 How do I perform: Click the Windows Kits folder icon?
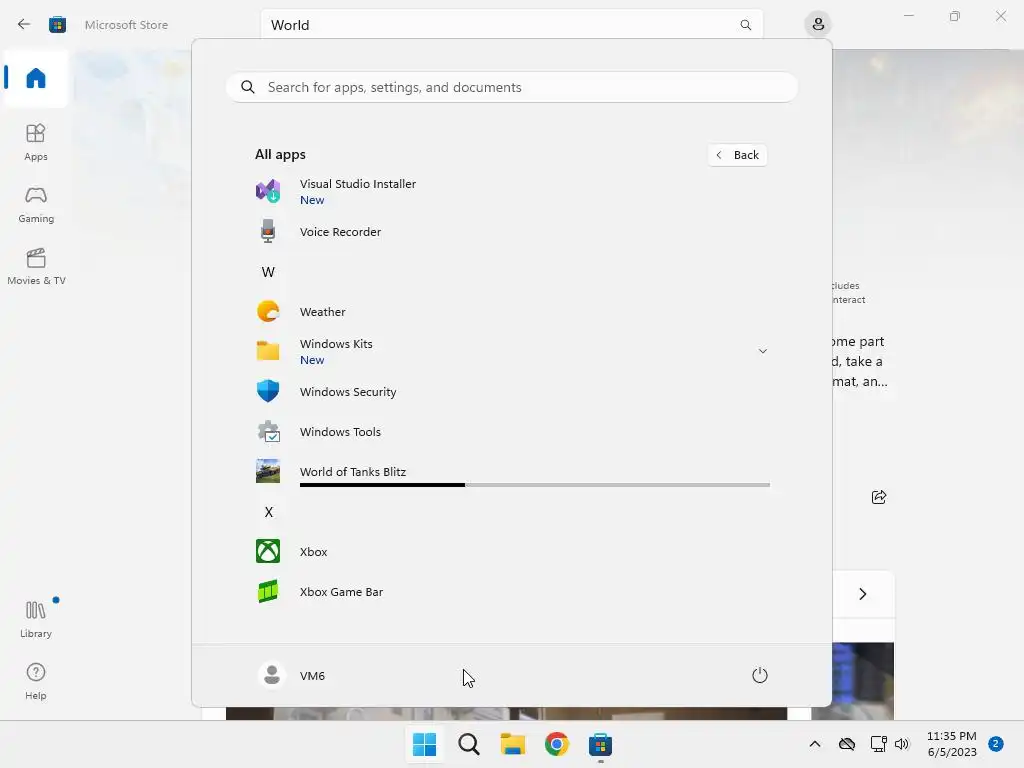click(268, 351)
